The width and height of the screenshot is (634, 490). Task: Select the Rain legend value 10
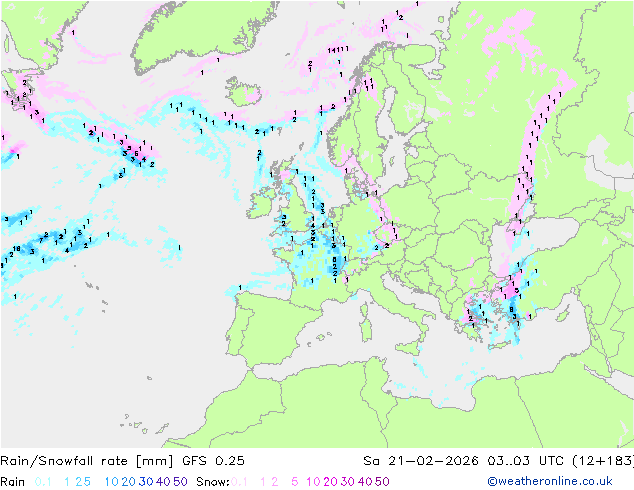pyautogui.click(x=111, y=482)
